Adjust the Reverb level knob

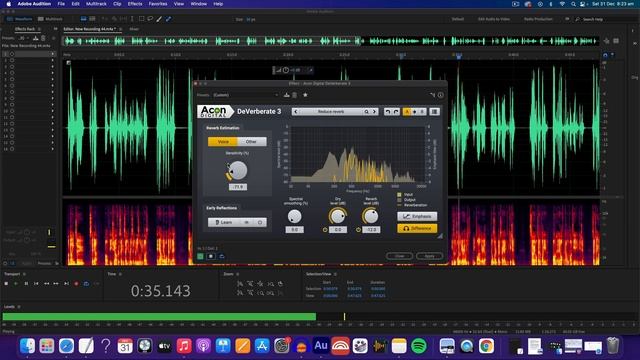[x=371, y=216]
